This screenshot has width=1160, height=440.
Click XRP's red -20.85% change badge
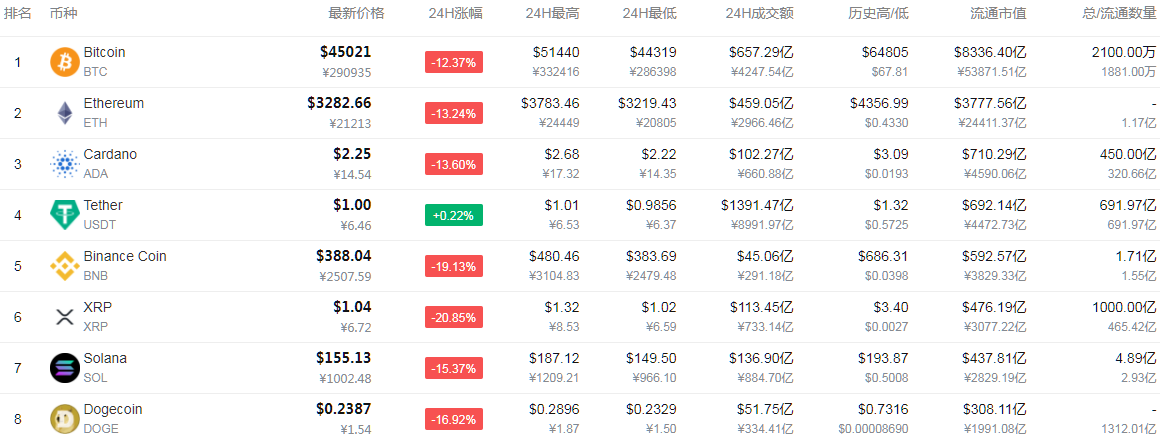(x=453, y=317)
